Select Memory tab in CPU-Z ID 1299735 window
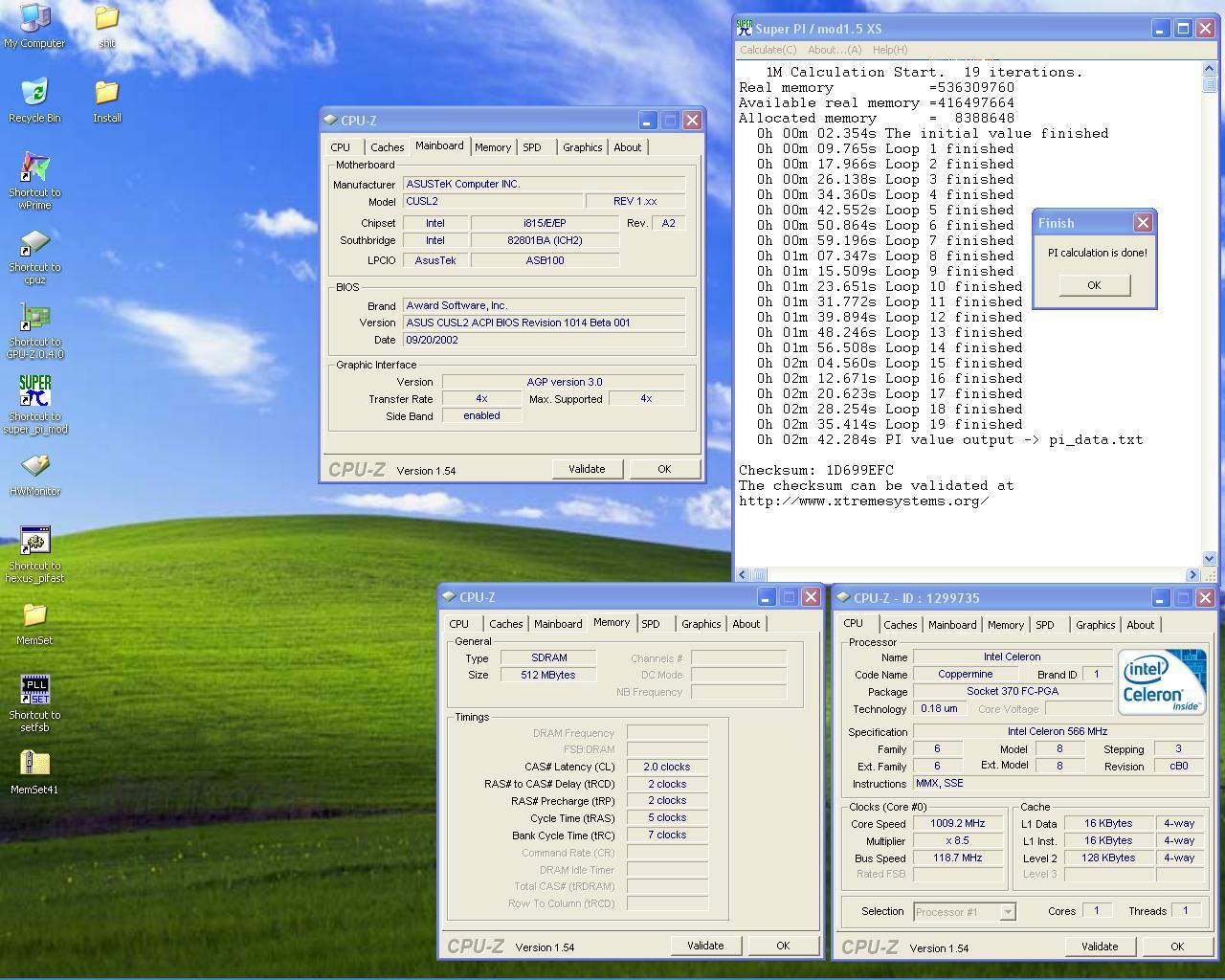The height and width of the screenshot is (980, 1225). click(1006, 625)
